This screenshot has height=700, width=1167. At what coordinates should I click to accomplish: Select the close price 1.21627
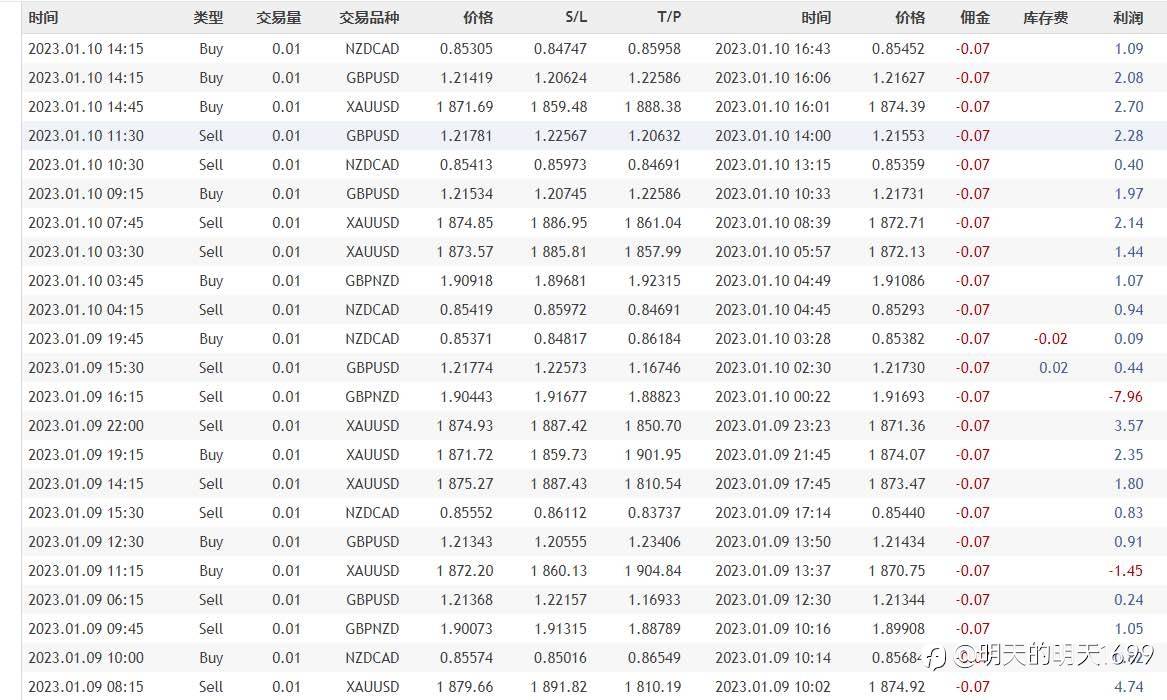click(898, 78)
